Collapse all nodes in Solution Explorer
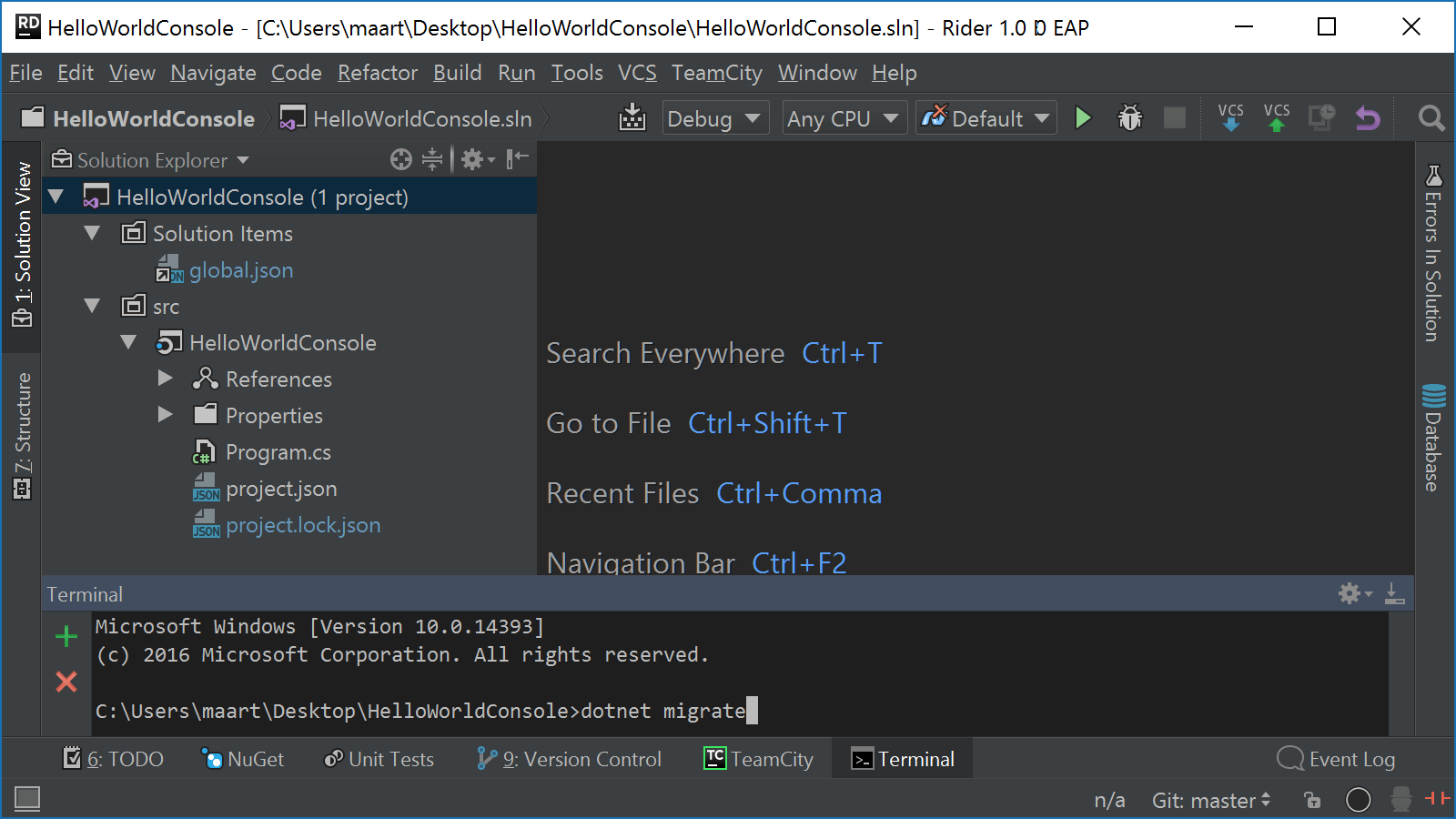The image size is (1456, 819). [x=432, y=159]
